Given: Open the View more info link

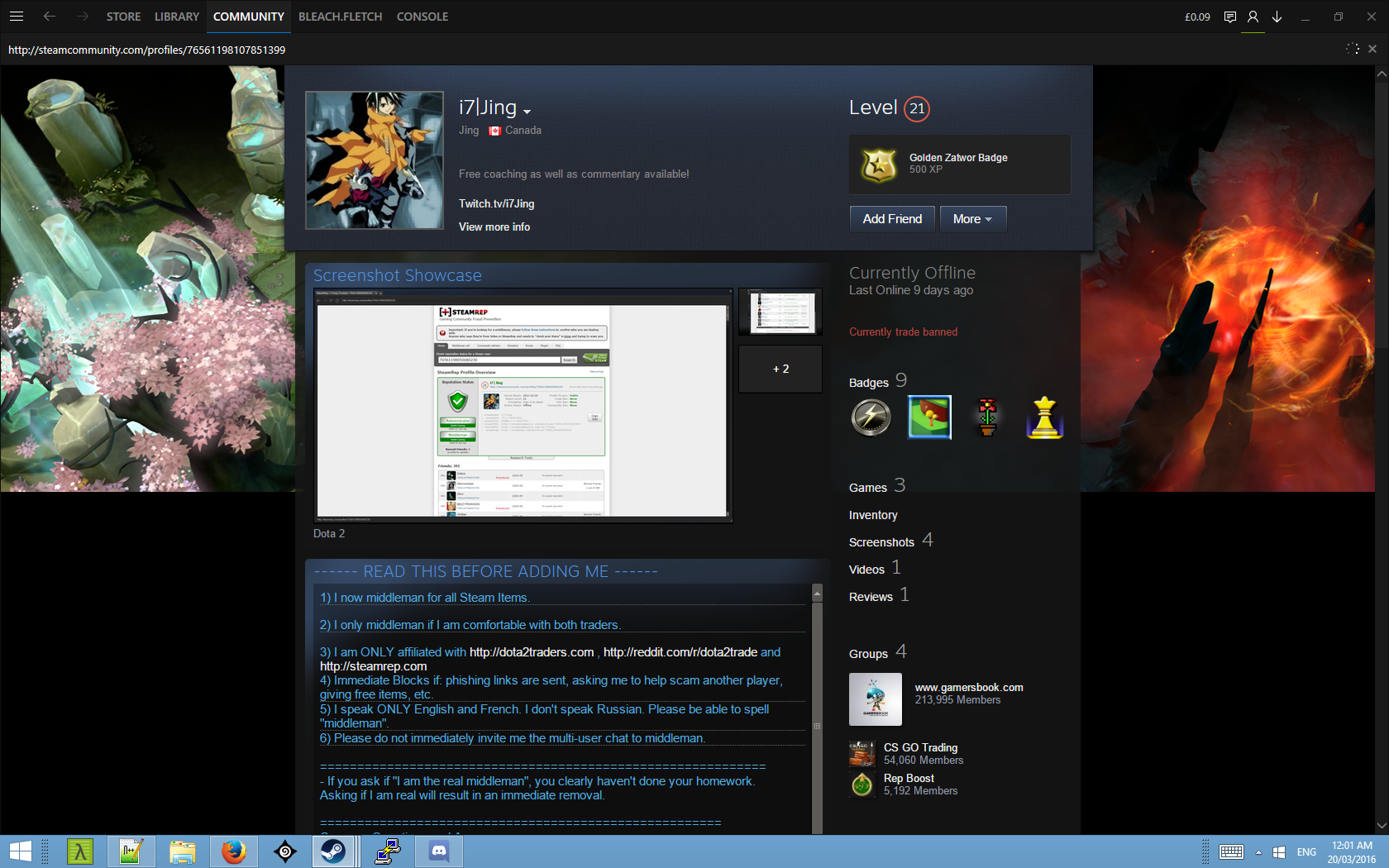Looking at the screenshot, I should (x=494, y=227).
